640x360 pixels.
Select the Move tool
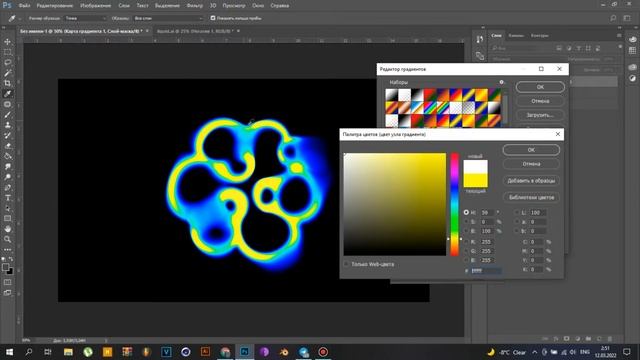pos(7,42)
